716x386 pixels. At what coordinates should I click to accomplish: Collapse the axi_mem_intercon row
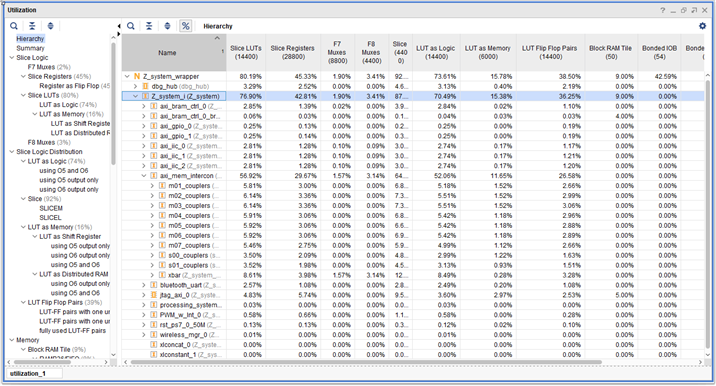coord(144,176)
